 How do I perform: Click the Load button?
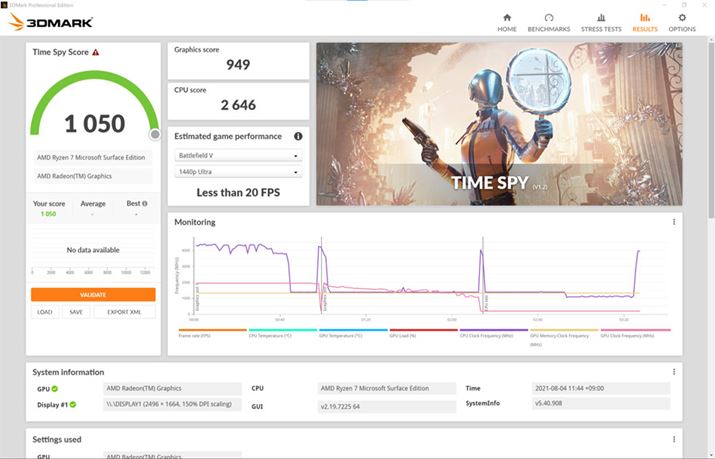coord(45,312)
